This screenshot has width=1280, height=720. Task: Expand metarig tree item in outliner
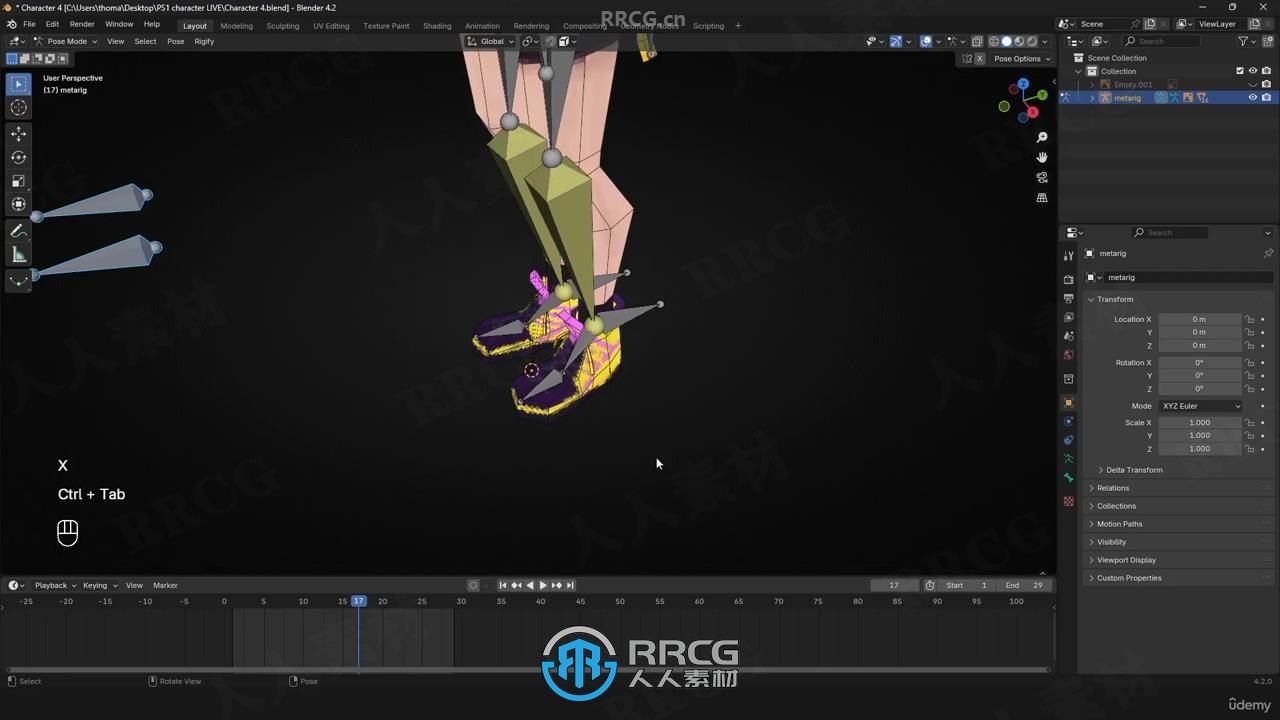pyautogui.click(x=1092, y=98)
